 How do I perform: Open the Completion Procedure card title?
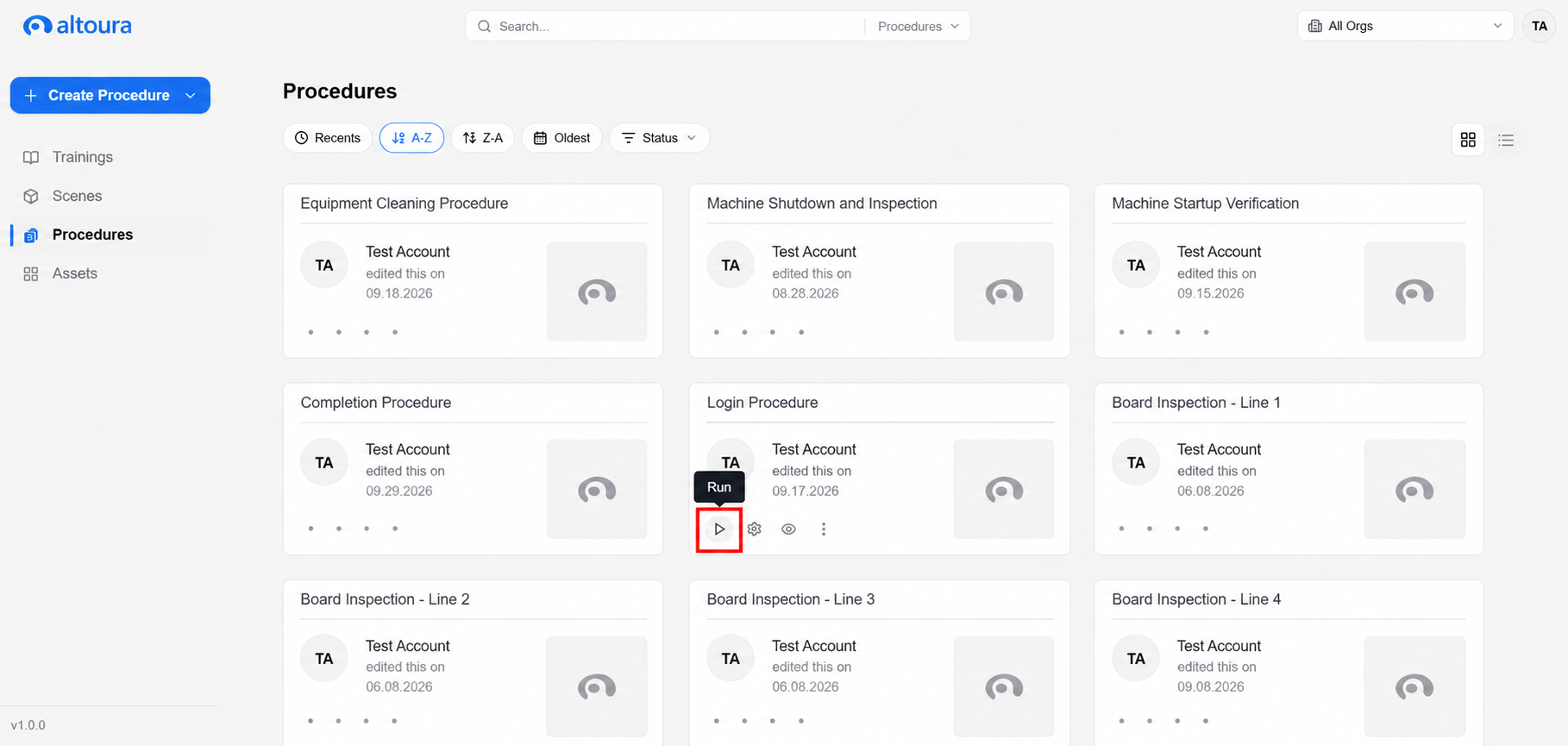point(376,403)
